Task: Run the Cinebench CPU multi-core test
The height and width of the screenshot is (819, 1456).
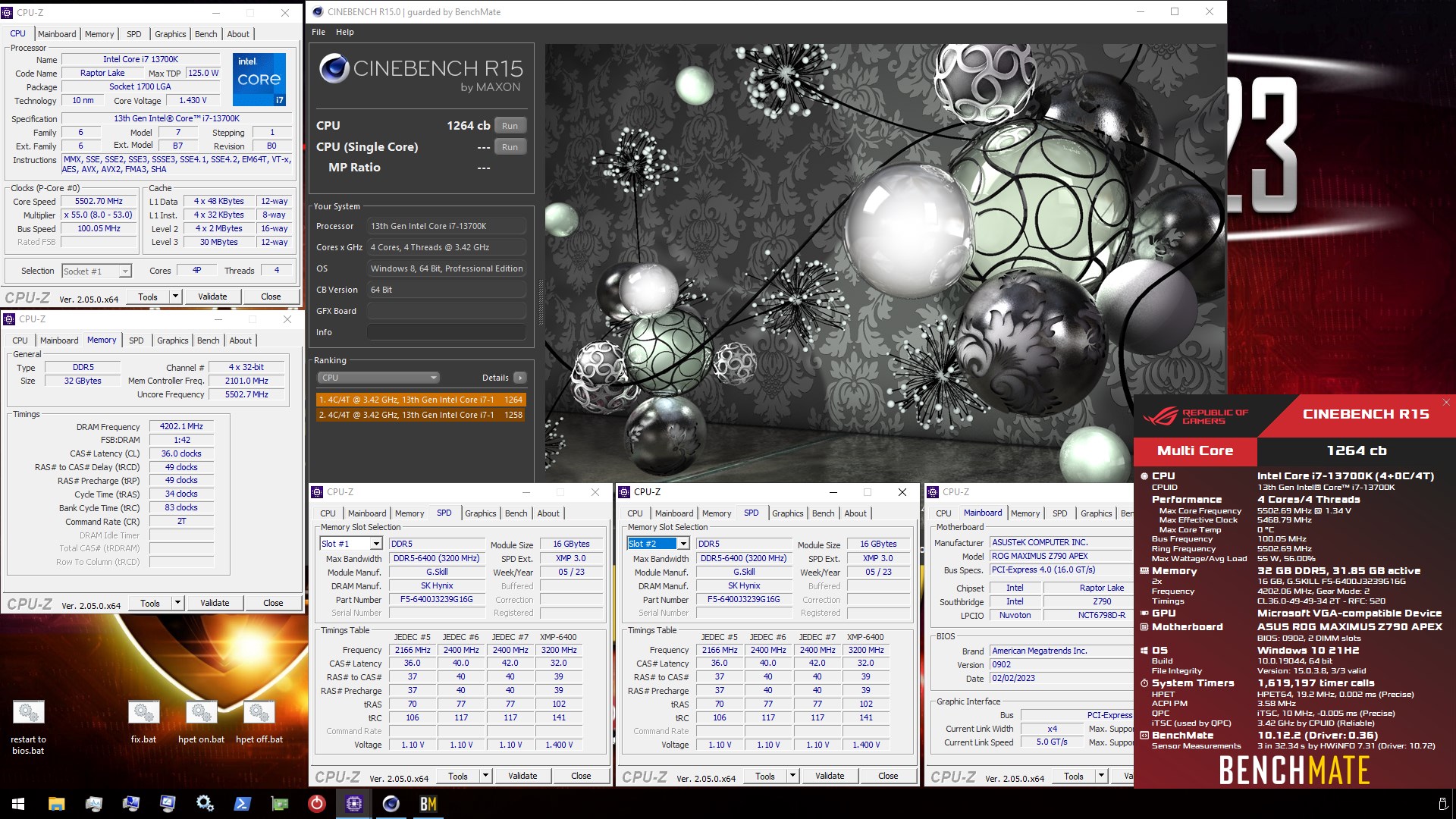Action: point(510,126)
